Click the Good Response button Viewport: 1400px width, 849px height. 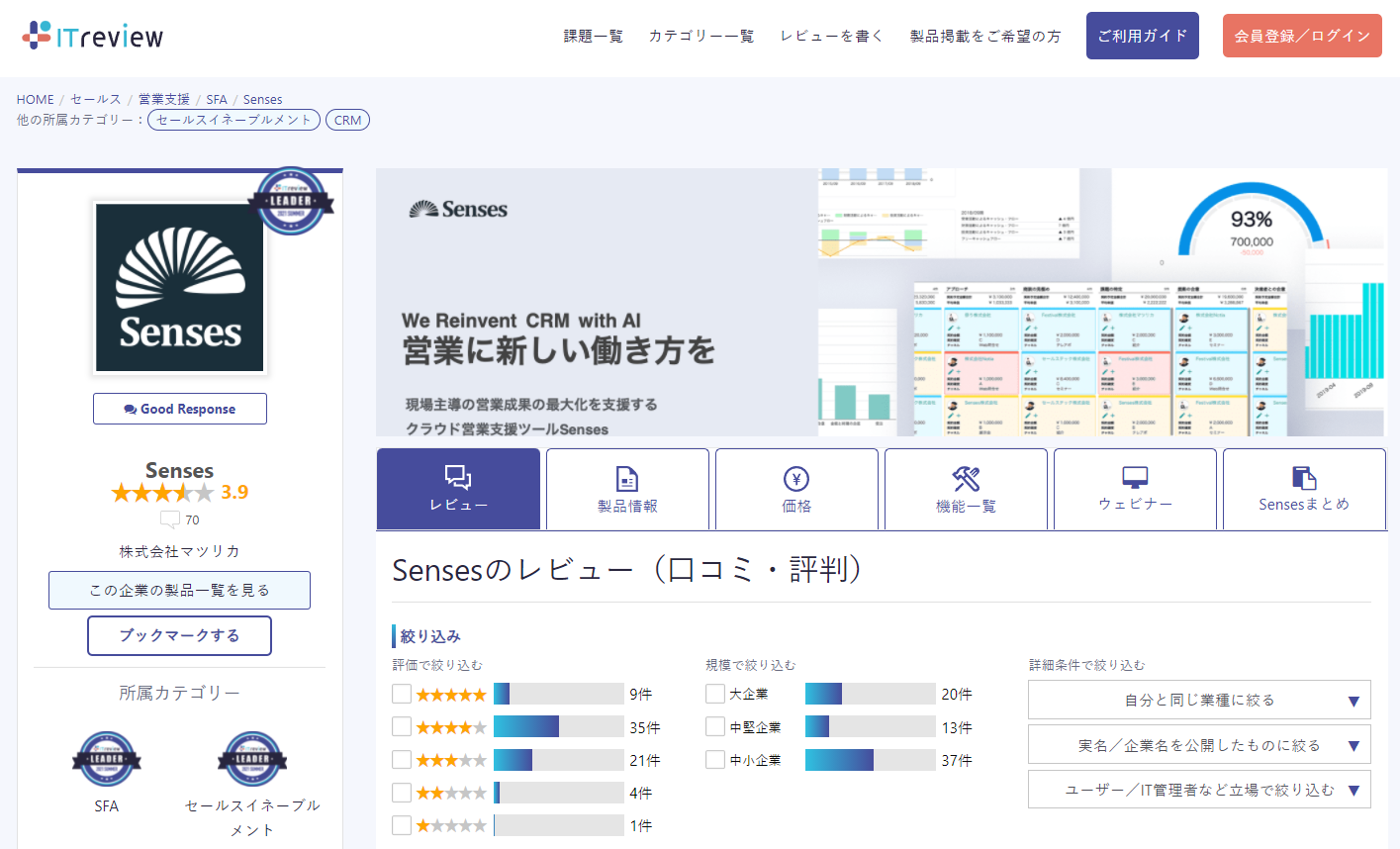180,409
